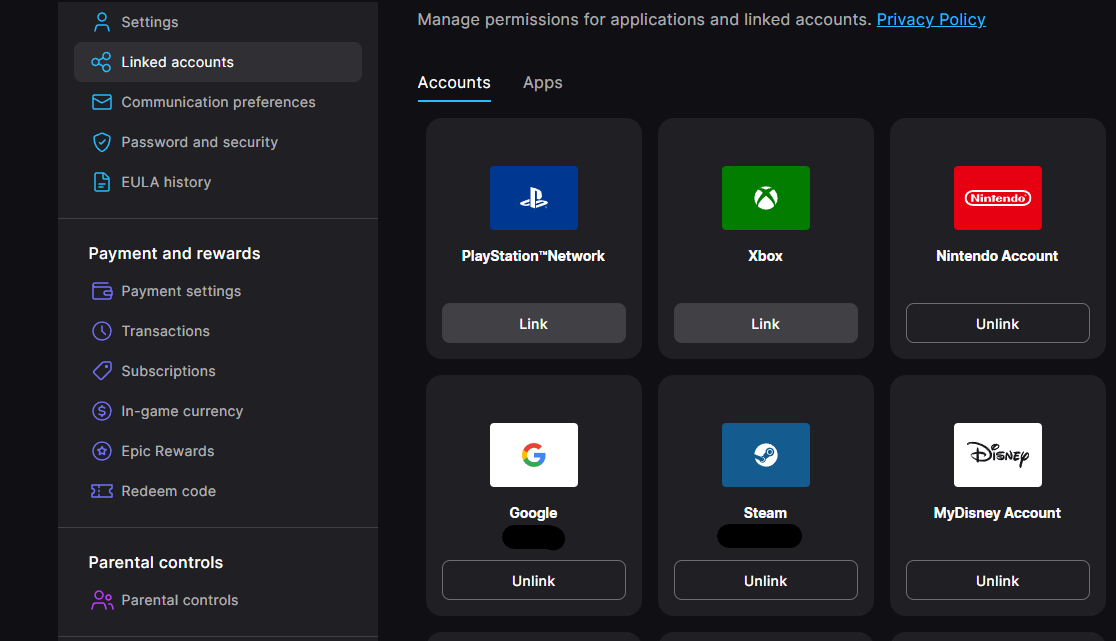Screen dimensions: 1116x641
Task: Click the Parental controls section heading
Action: point(156,562)
